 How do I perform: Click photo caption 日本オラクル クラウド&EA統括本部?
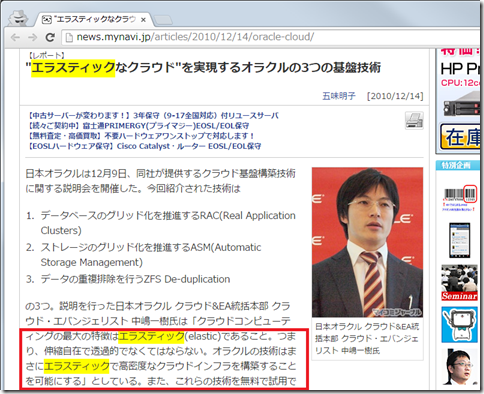pyautogui.click(x=367, y=338)
